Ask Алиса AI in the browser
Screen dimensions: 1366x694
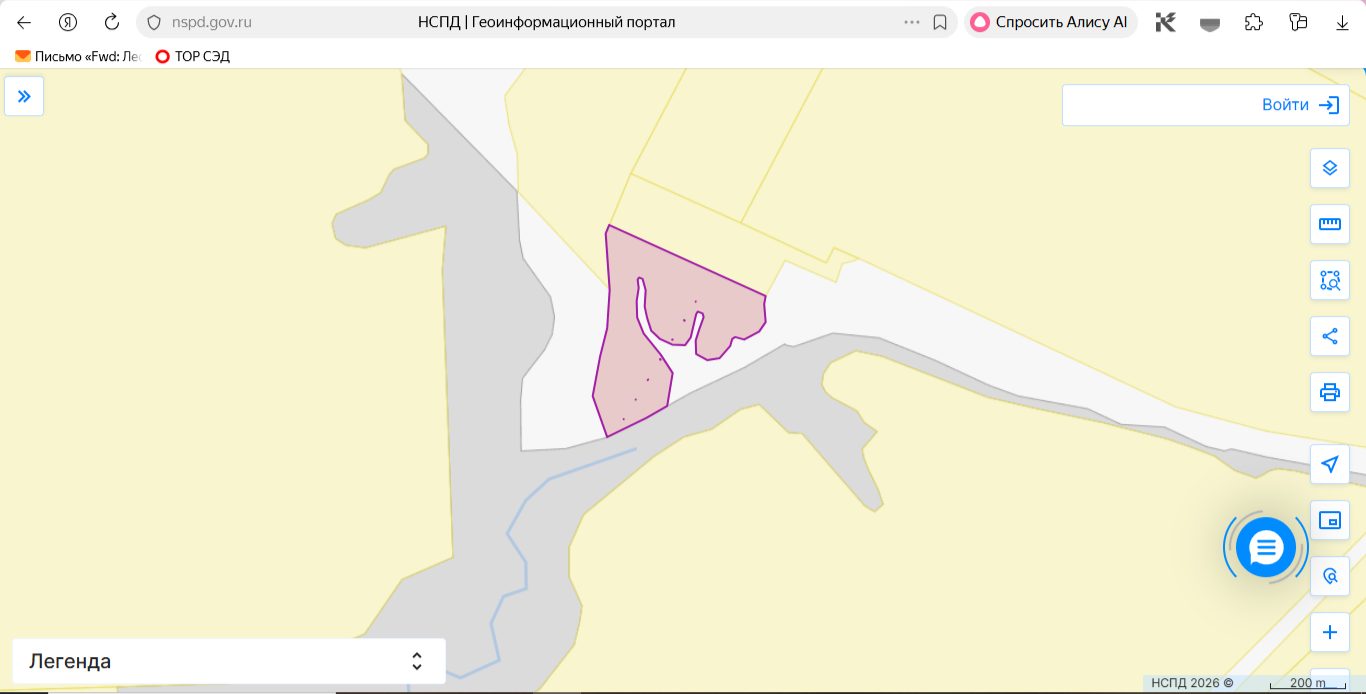tap(1051, 22)
